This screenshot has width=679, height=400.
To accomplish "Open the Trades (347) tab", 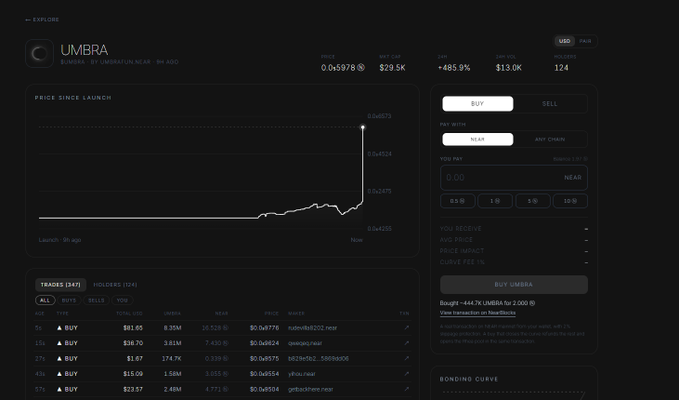I will click(x=61, y=284).
